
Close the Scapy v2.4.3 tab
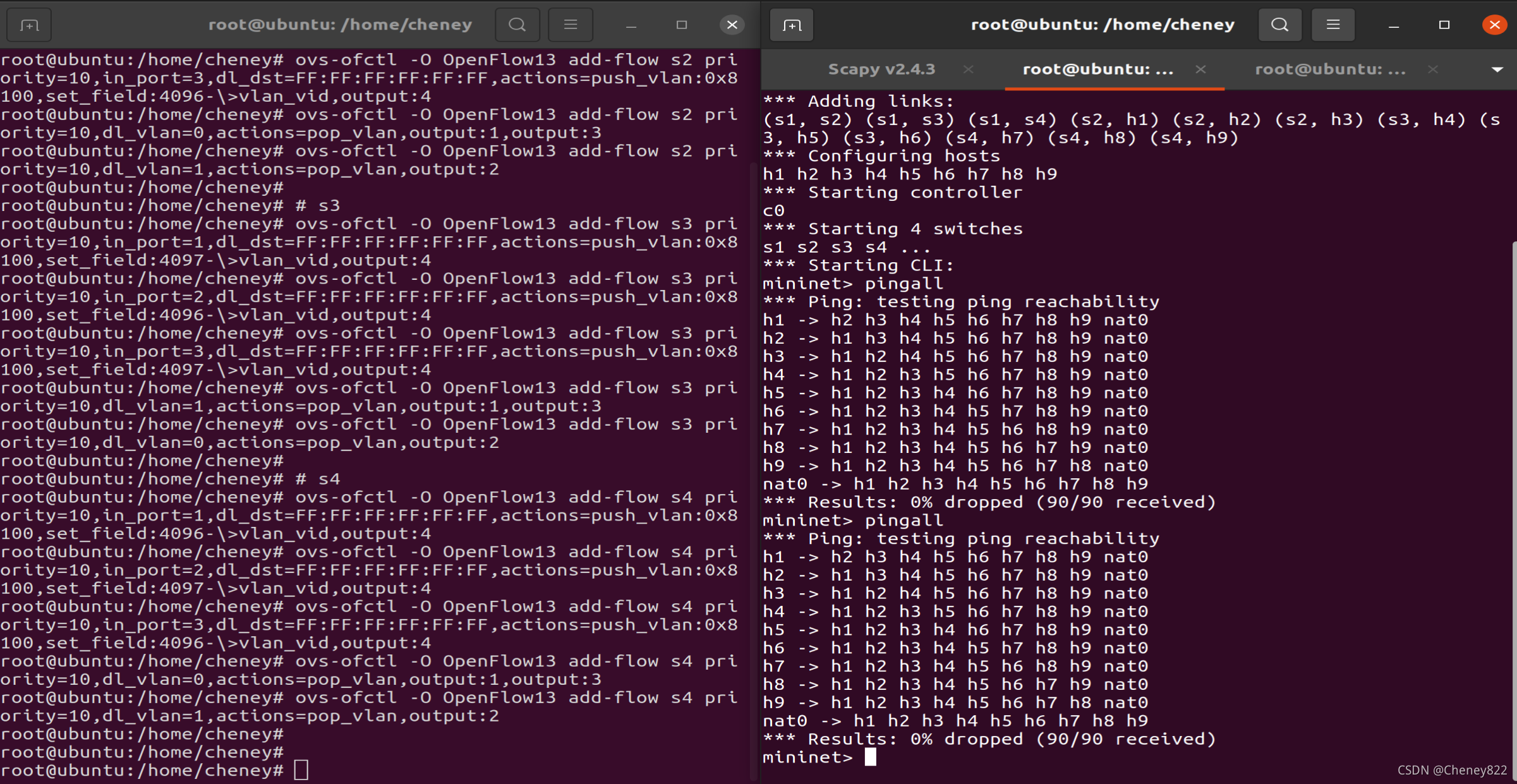[968, 69]
